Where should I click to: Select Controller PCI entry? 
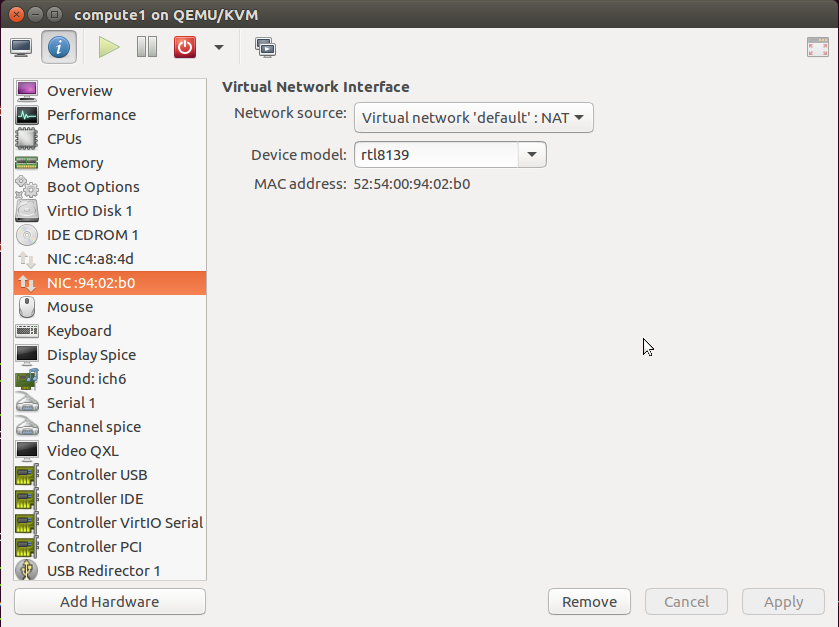click(110, 547)
